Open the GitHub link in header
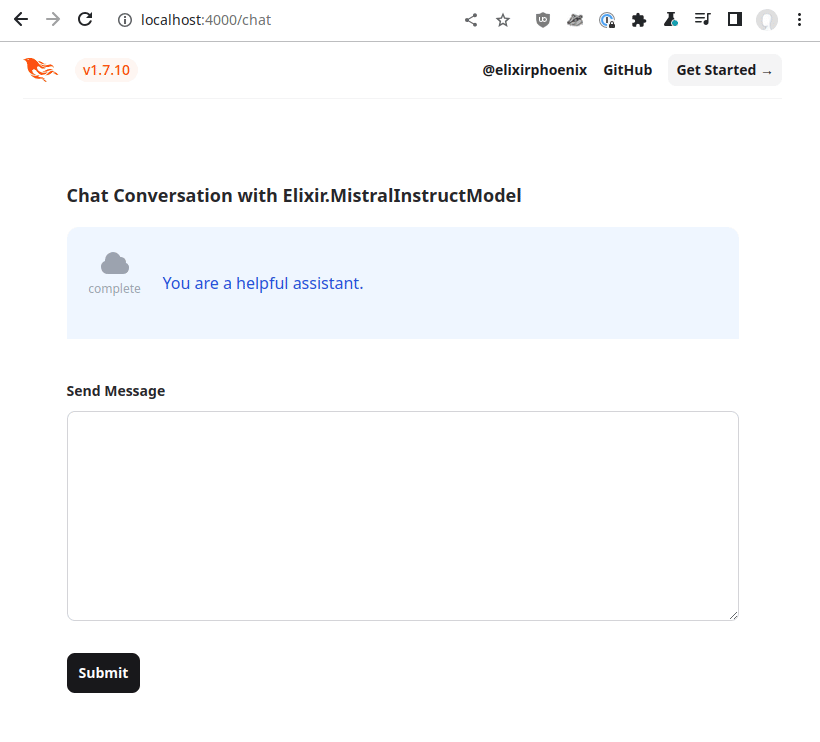Viewport: 820px width, 742px height. tap(627, 70)
